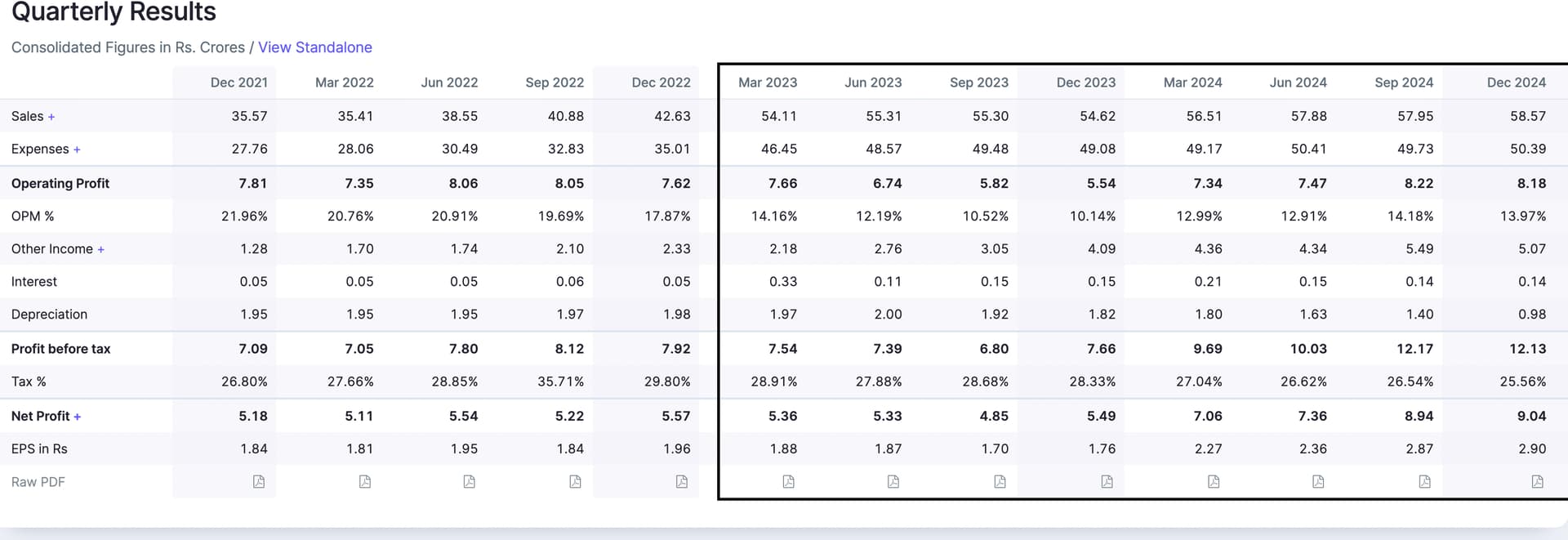Open Raw PDF icon for Mar 2023
Image resolution: width=1568 pixels, height=540 pixels.
click(788, 481)
